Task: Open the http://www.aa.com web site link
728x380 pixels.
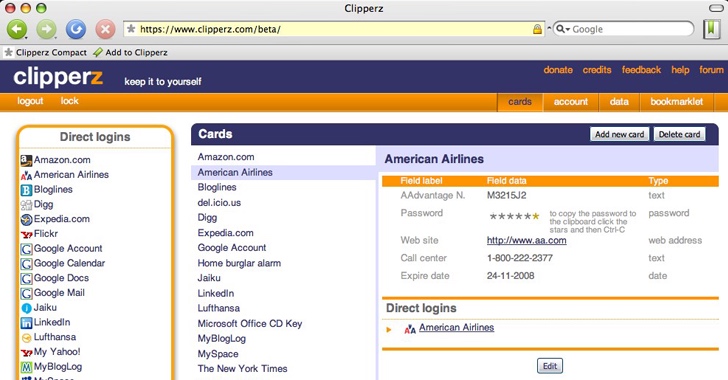Action: coord(526,240)
